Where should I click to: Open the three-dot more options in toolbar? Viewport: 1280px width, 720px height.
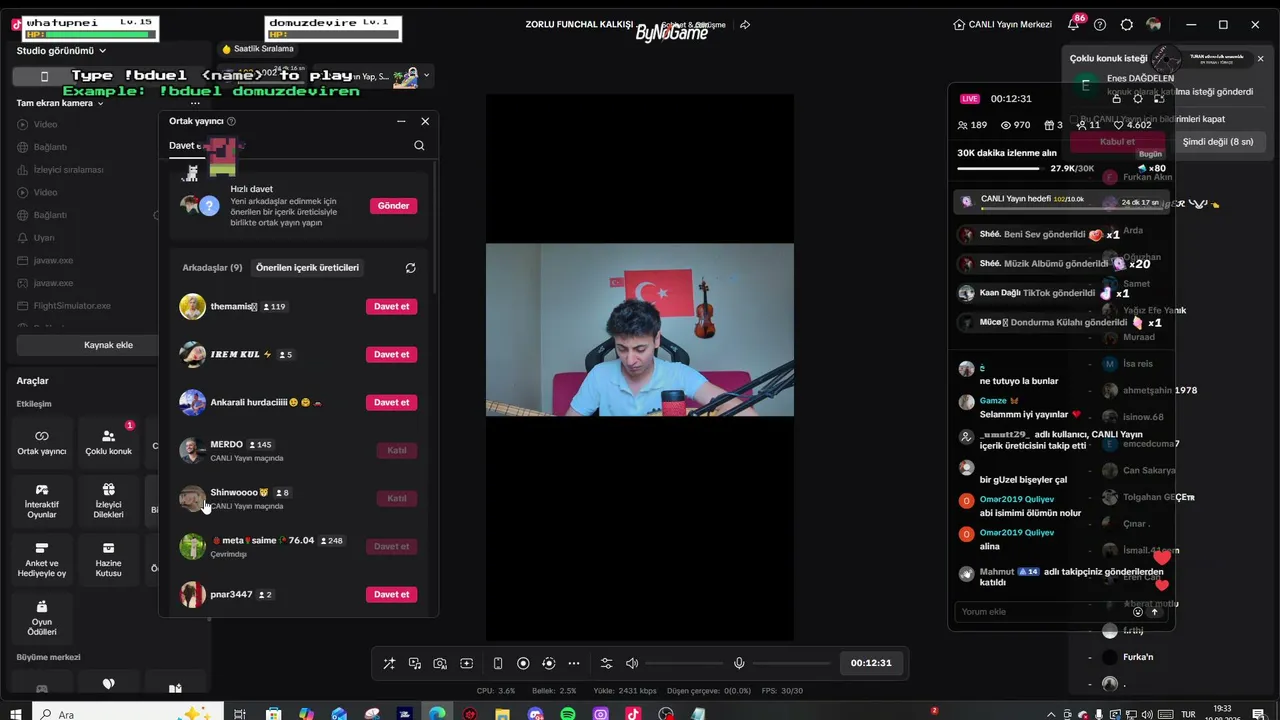[574, 663]
